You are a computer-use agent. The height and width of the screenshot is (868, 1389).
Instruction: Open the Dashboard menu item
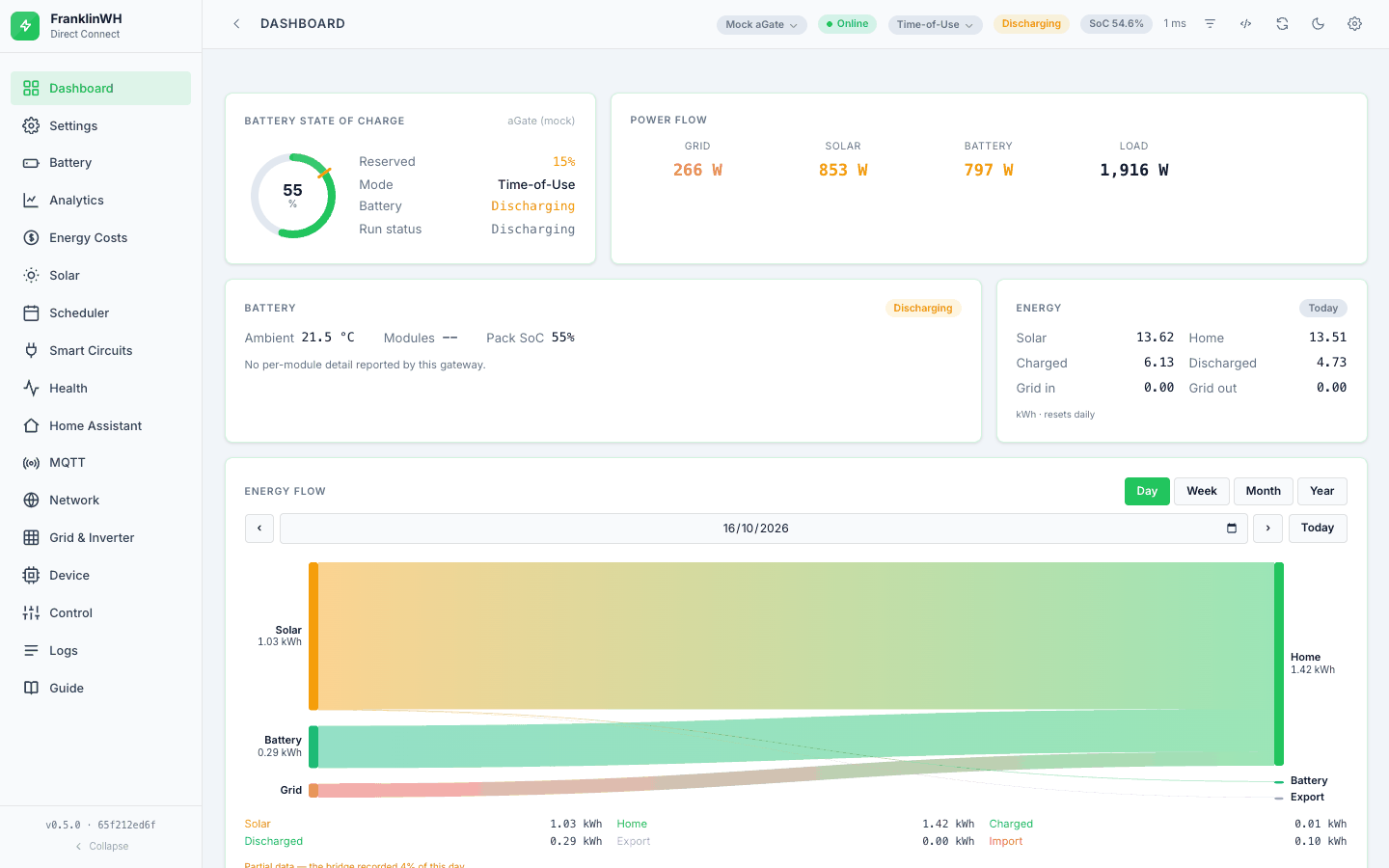pos(100,89)
